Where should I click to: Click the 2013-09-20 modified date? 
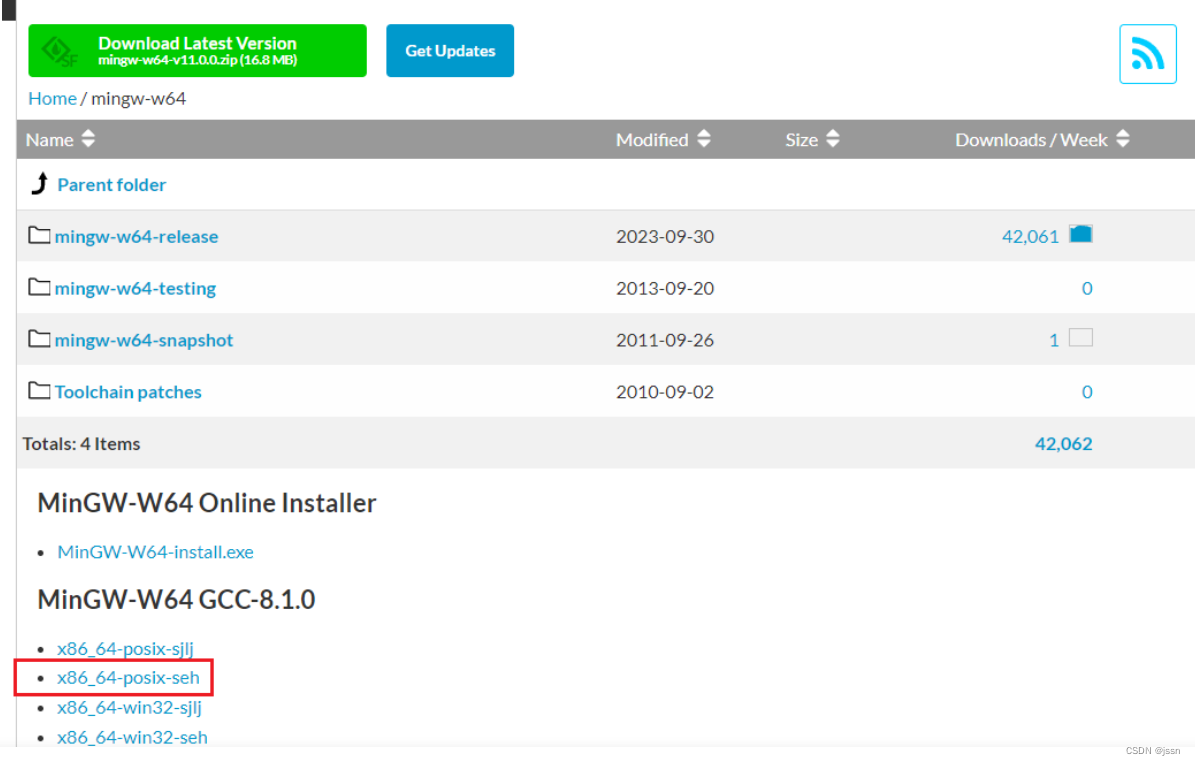pyautogui.click(x=665, y=288)
